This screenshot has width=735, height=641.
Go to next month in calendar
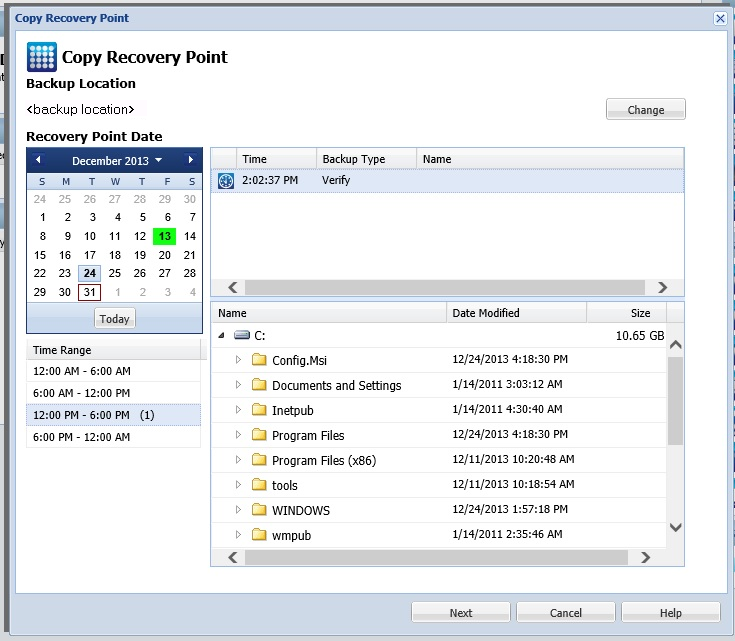190,160
